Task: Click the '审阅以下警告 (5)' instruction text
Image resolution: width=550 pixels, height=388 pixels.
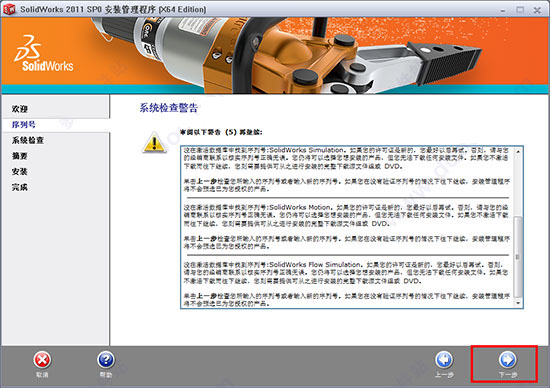Action: 221,132
